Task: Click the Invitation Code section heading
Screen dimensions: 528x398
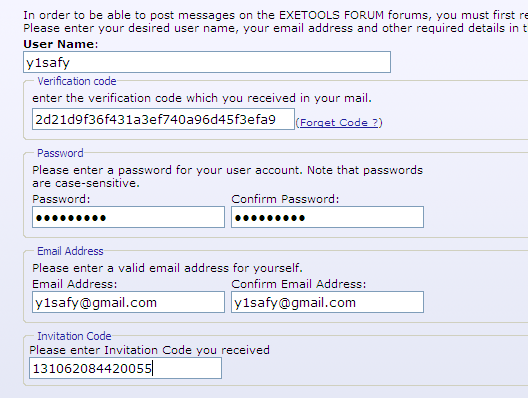Action: point(74,336)
